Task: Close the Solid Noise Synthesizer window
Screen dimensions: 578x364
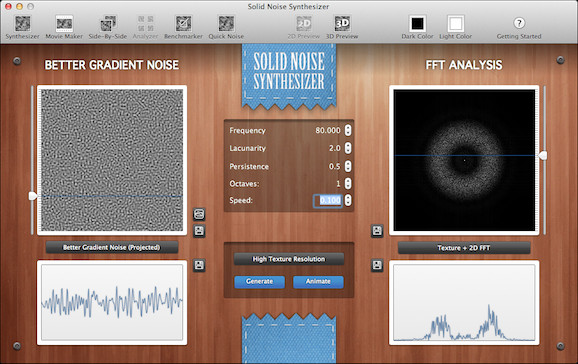Action: 8,6
